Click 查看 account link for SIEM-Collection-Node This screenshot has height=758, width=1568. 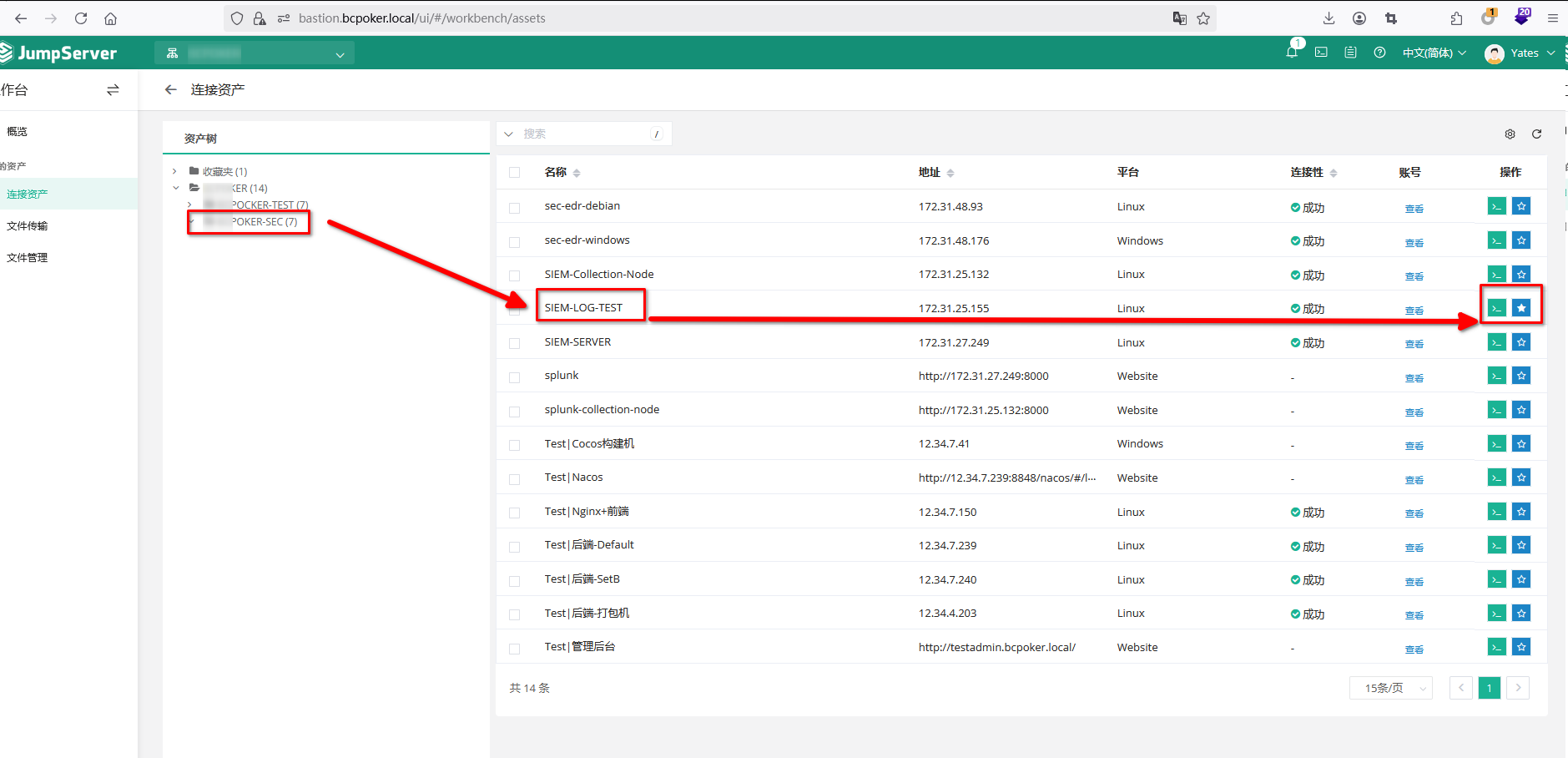point(1414,276)
